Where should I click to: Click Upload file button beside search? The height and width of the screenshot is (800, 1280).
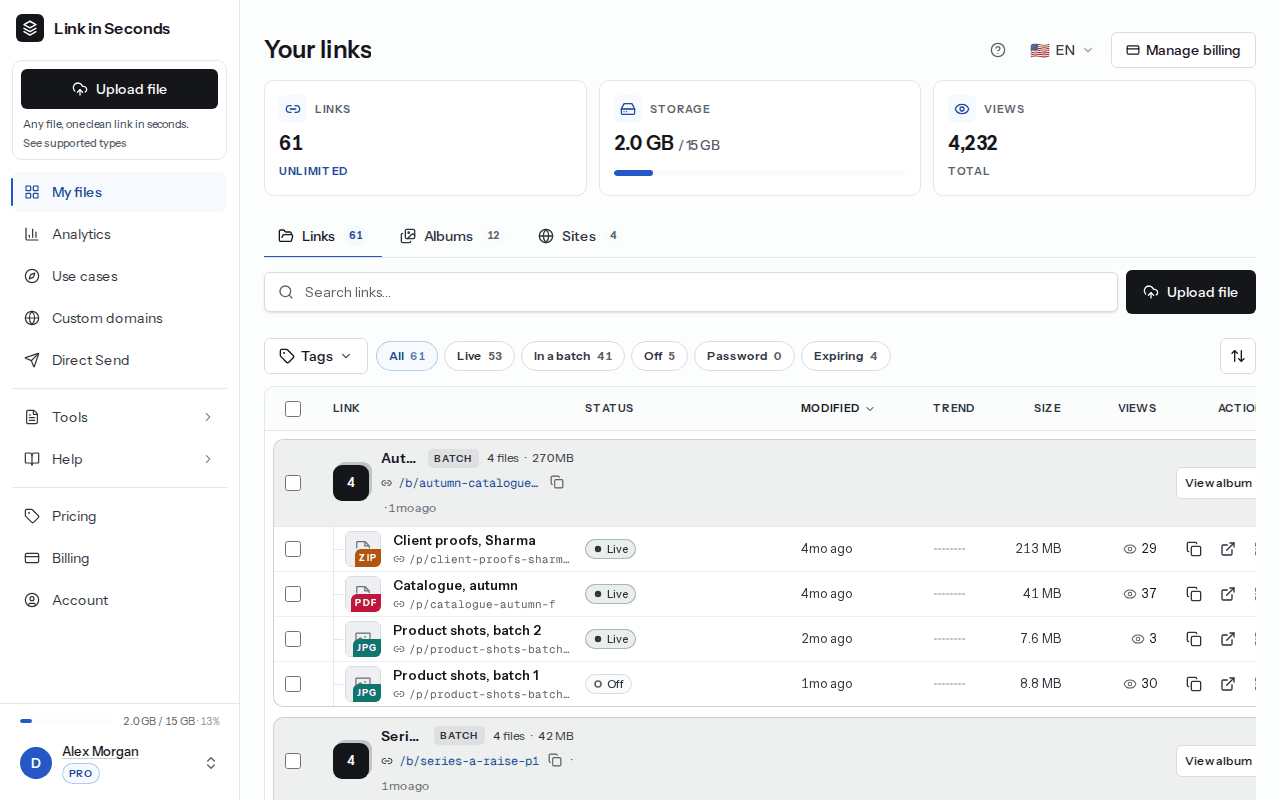pos(1191,292)
